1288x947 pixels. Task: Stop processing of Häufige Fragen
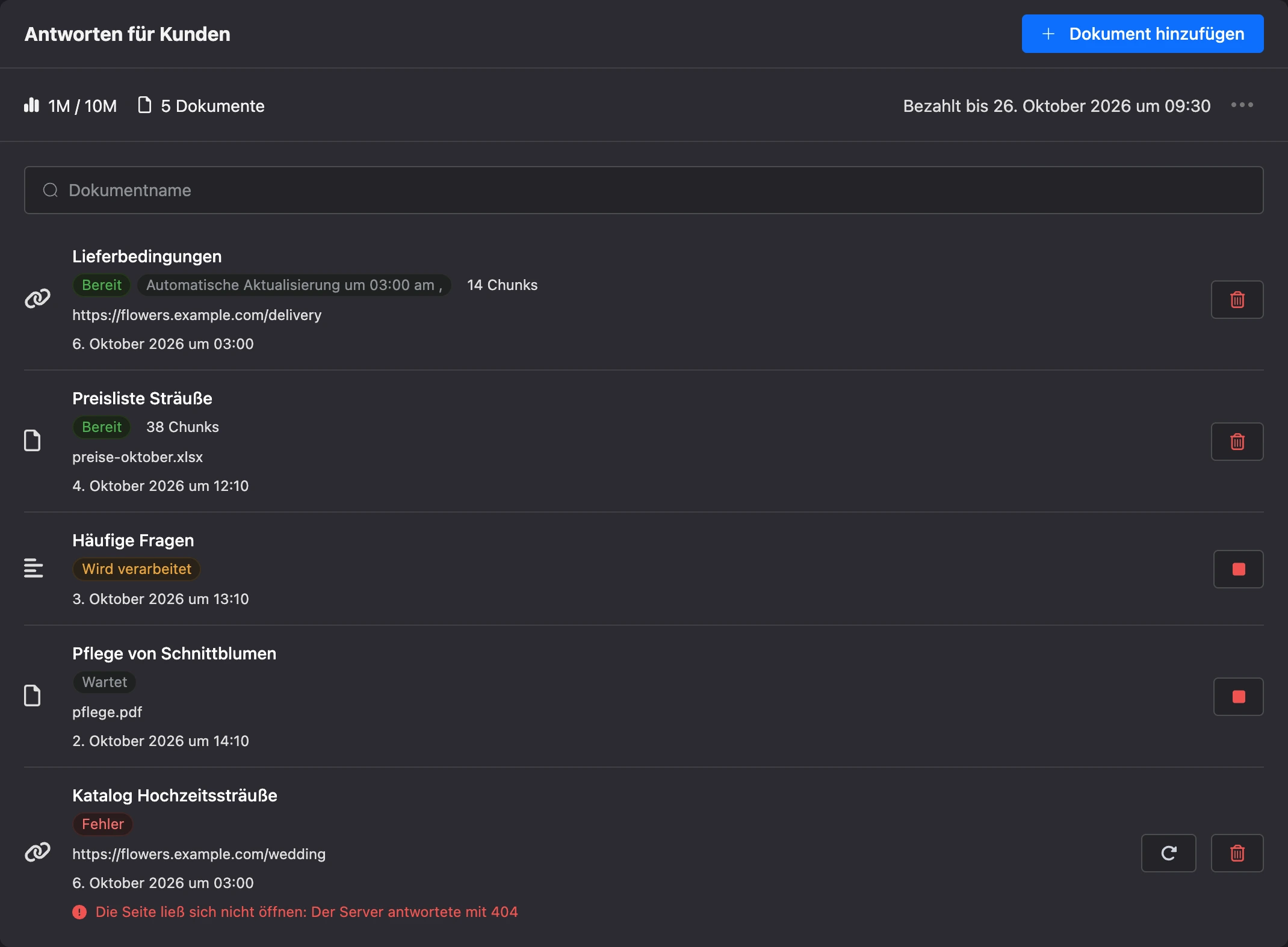click(1238, 569)
